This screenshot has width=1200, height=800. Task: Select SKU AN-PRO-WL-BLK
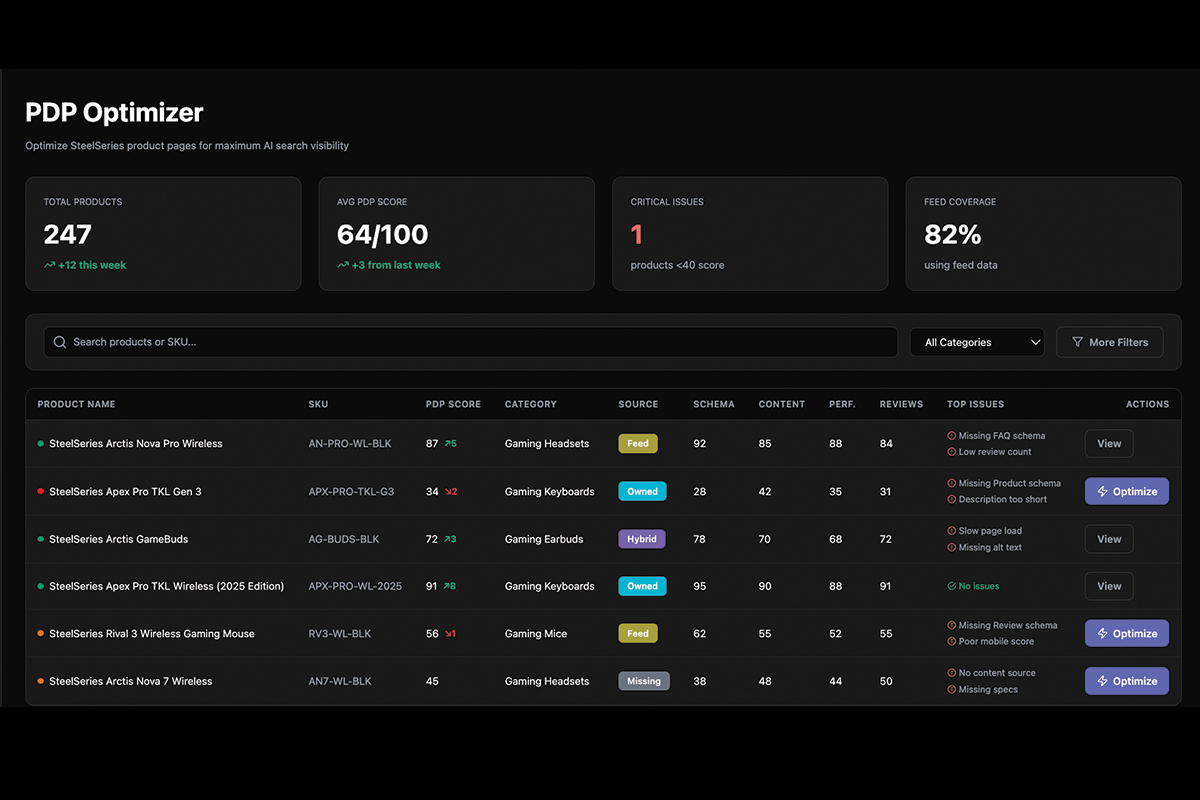(x=350, y=444)
